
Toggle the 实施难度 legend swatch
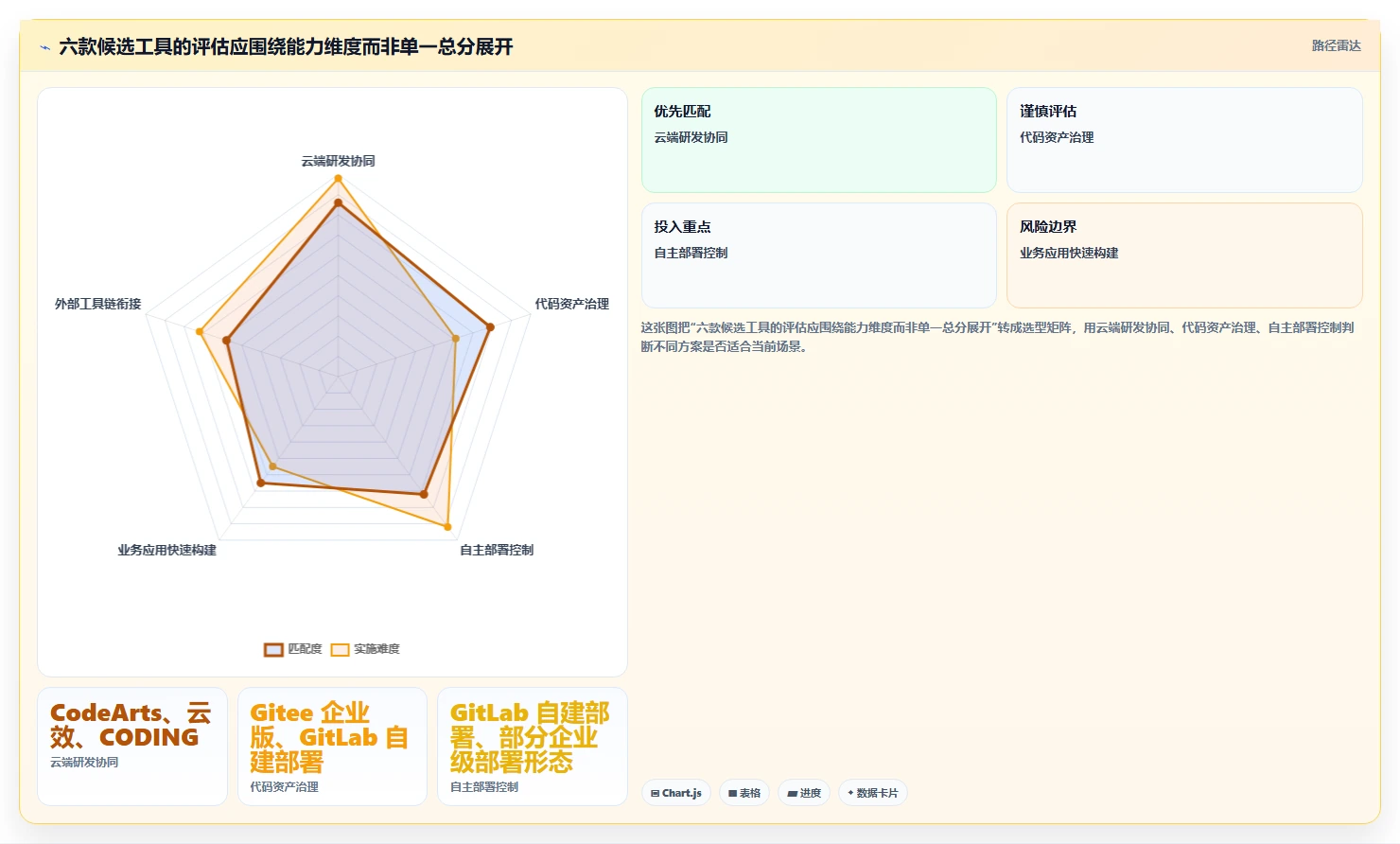tap(340, 649)
